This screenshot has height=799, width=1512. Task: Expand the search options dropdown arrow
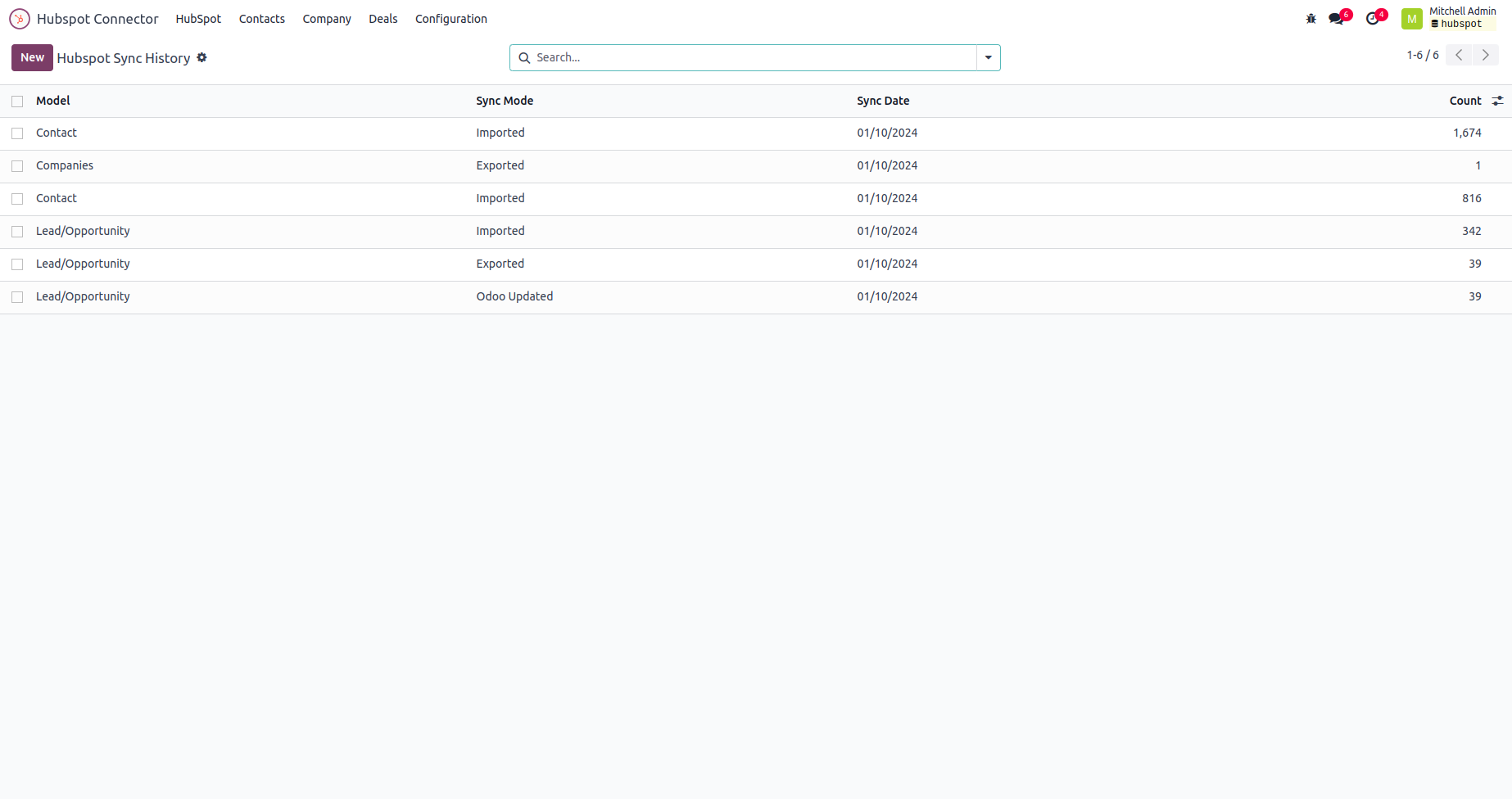[x=989, y=58]
